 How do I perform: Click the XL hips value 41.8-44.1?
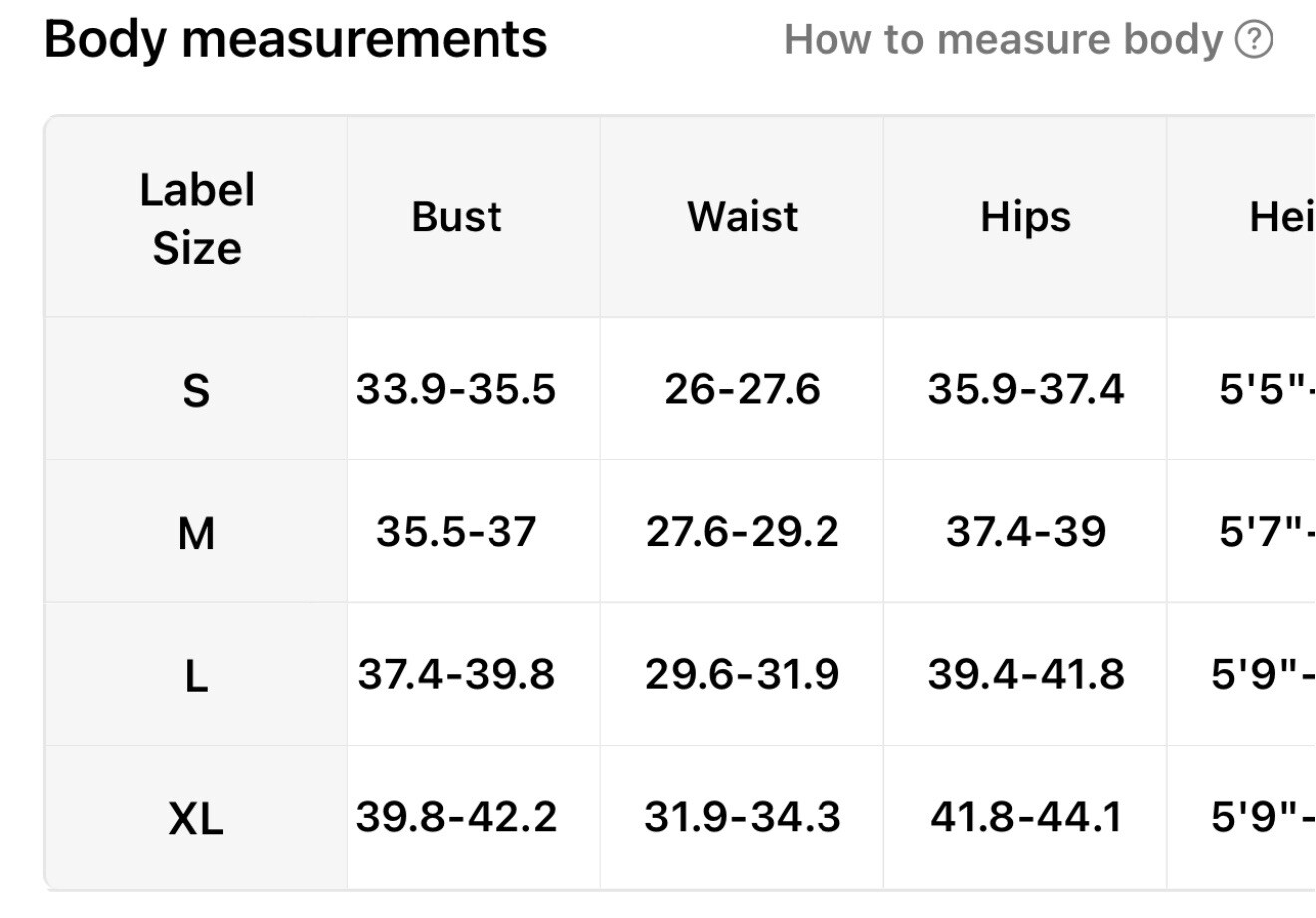pyautogui.click(x=1025, y=817)
